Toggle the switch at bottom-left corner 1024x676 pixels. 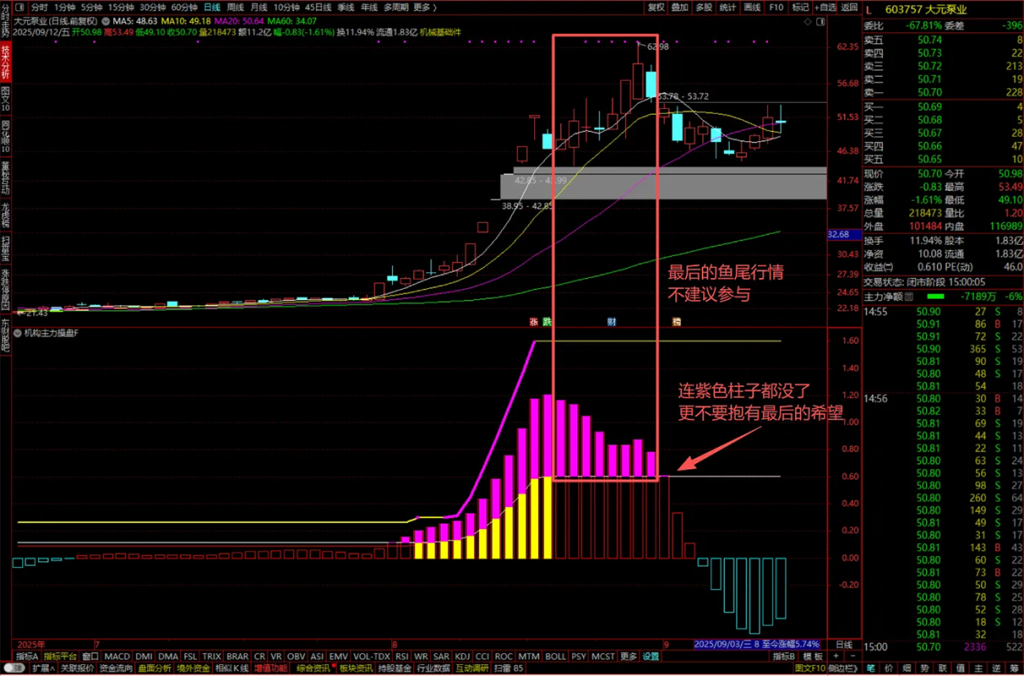14,668
